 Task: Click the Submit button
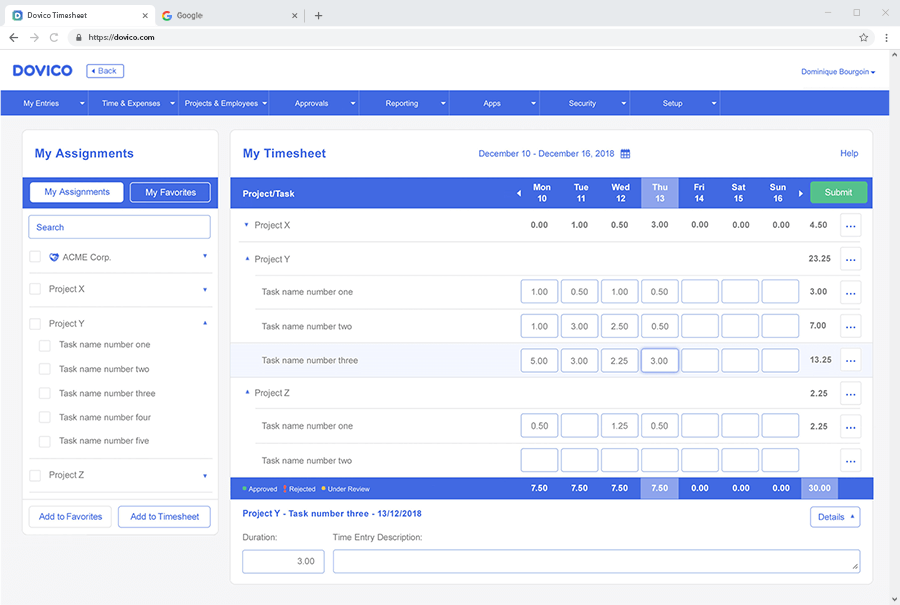[838, 192]
